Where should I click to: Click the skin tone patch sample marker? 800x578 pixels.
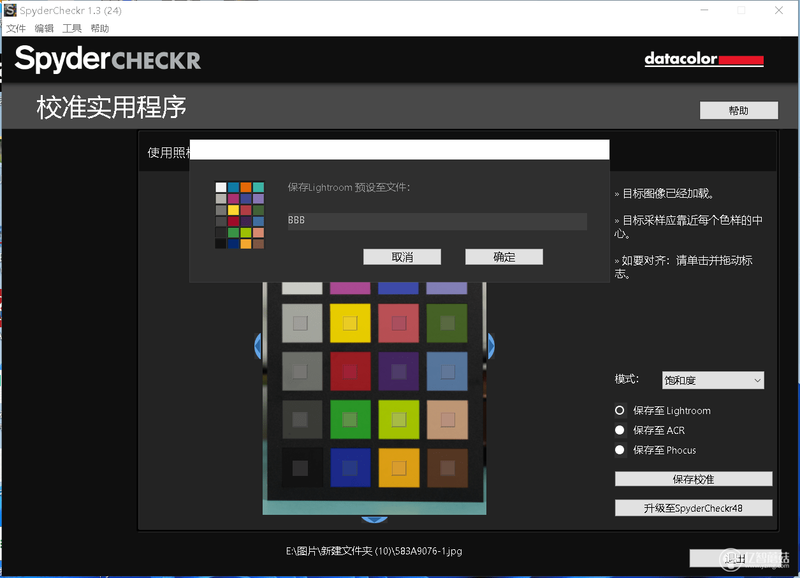click(447, 419)
